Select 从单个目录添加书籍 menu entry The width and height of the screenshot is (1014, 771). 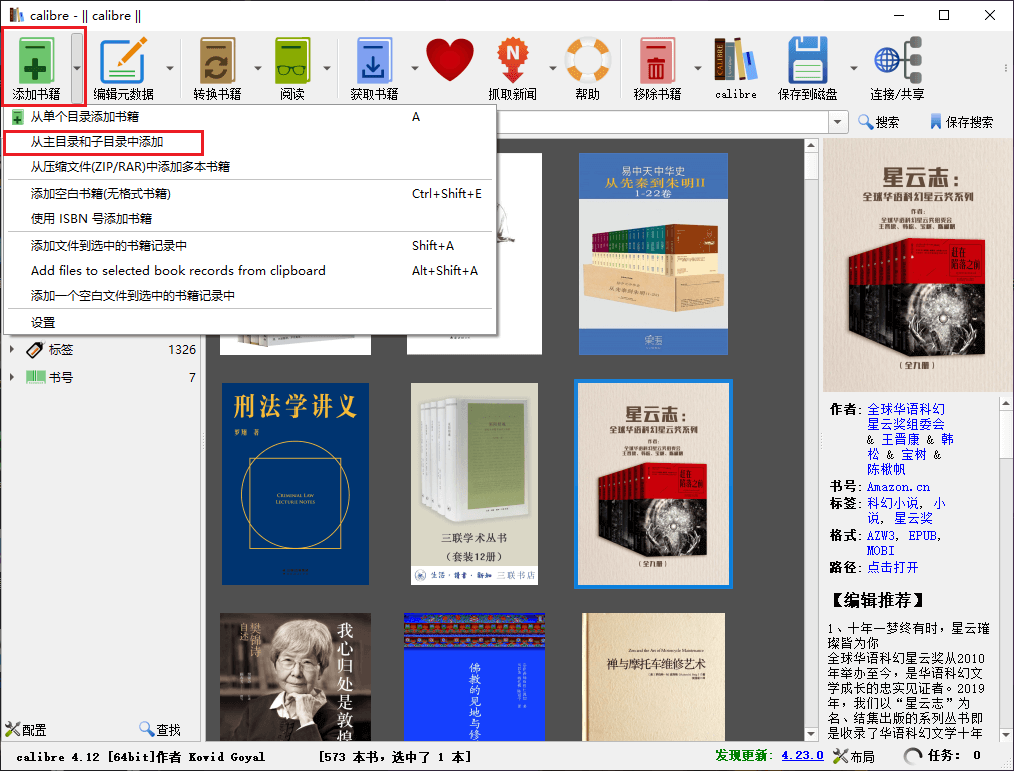pyautogui.click(x=250, y=116)
